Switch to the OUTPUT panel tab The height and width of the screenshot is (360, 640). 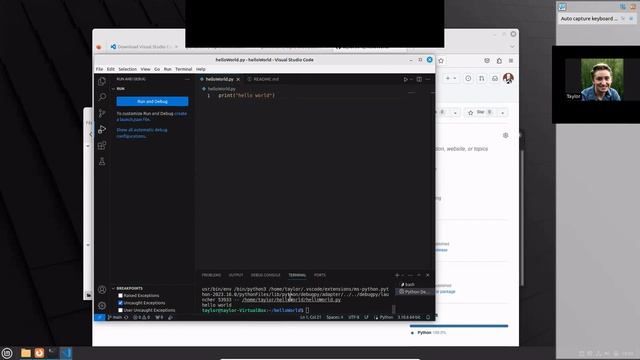pyautogui.click(x=236, y=275)
